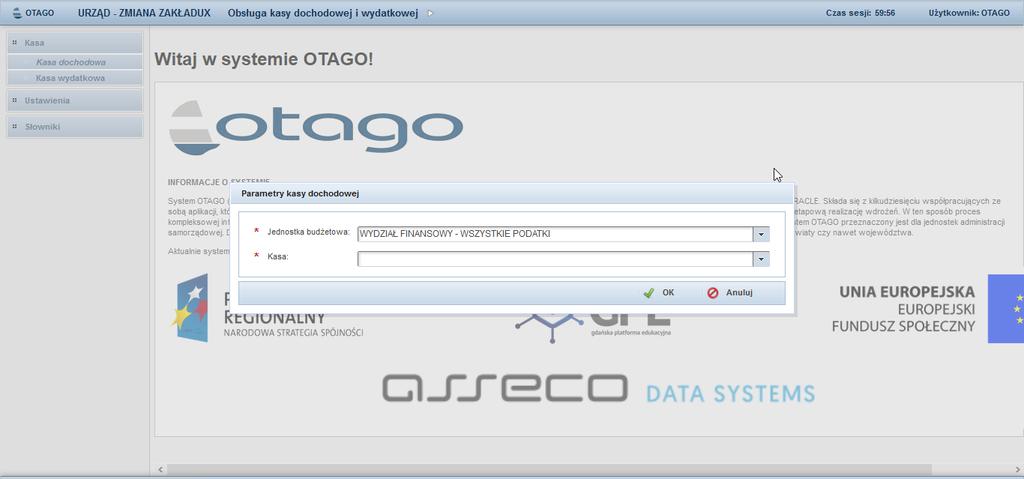
Task: Click the green checkmark icon on OK
Action: (648, 293)
